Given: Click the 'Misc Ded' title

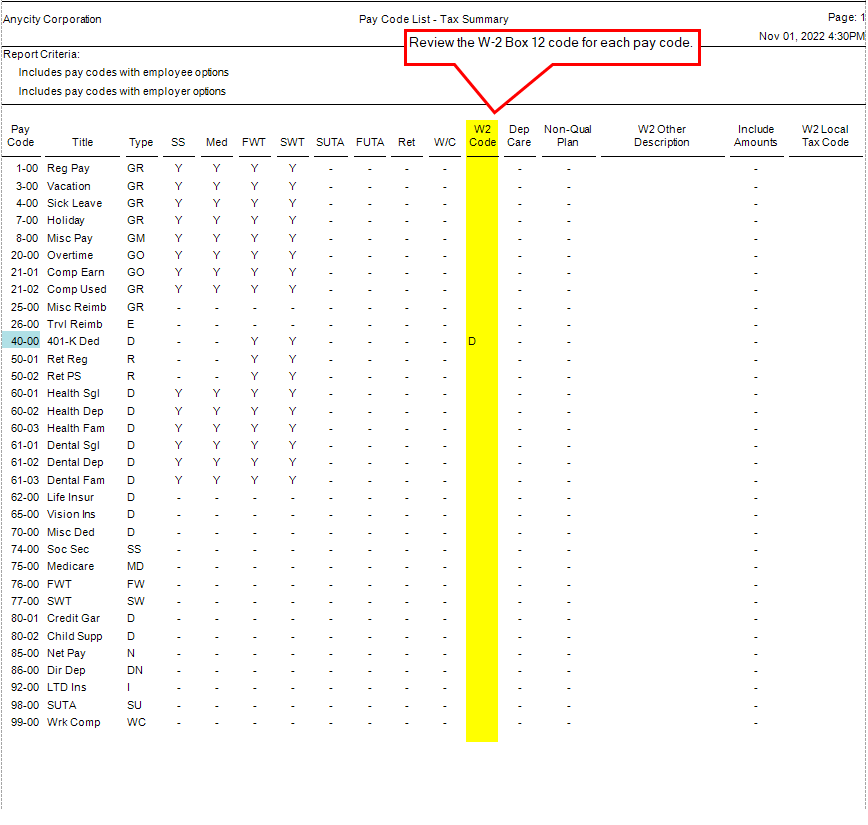Looking at the screenshot, I should click(x=71, y=532).
